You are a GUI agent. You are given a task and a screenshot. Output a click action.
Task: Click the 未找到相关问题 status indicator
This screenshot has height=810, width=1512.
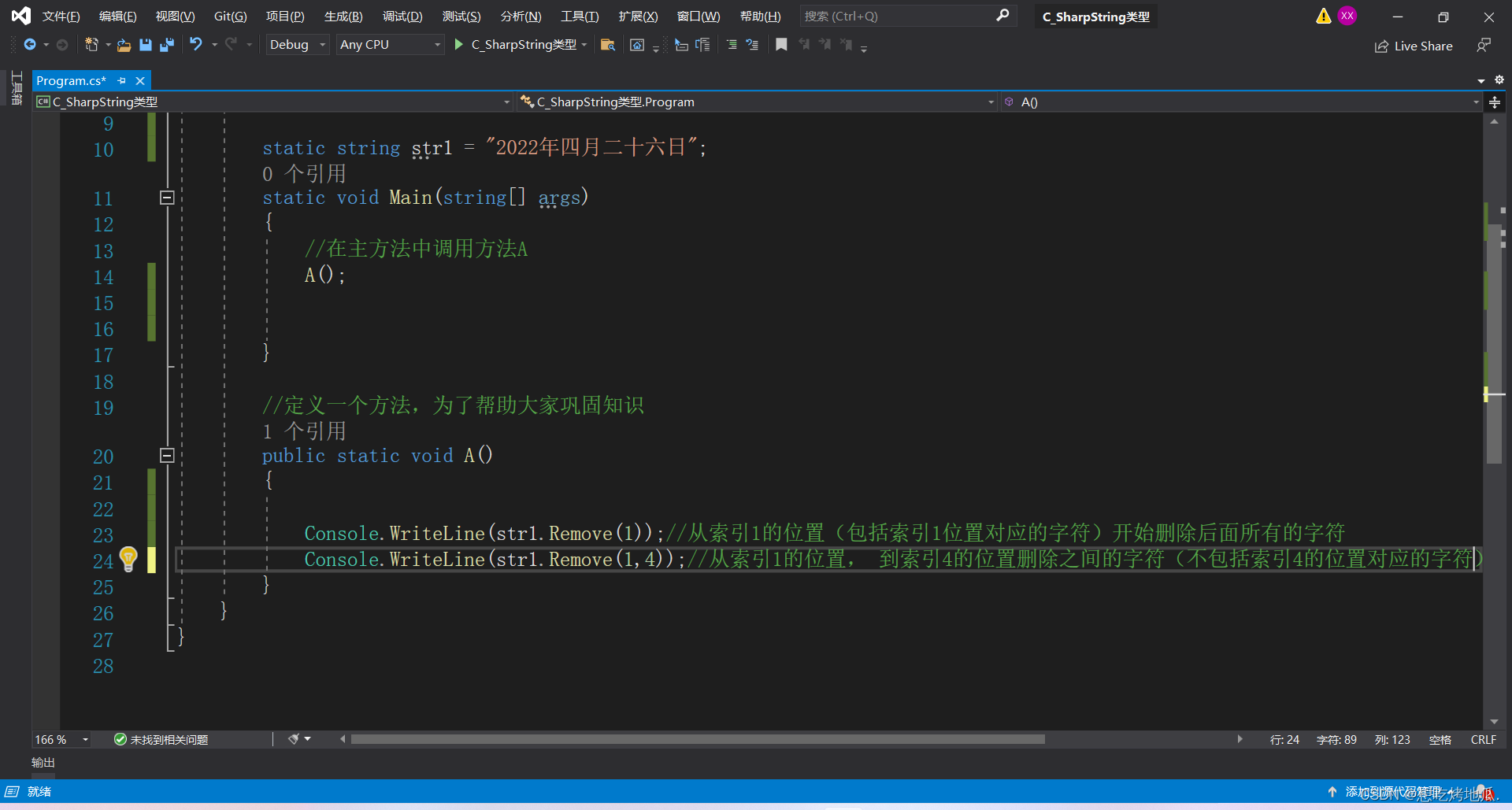(161, 740)
